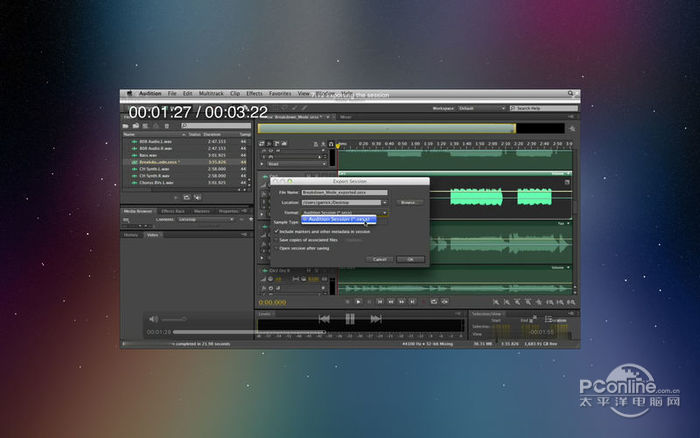Viewport: 700px width, 438px height.
Task: Click the red Record button in the transport bar
Action: tap(424, 302)
